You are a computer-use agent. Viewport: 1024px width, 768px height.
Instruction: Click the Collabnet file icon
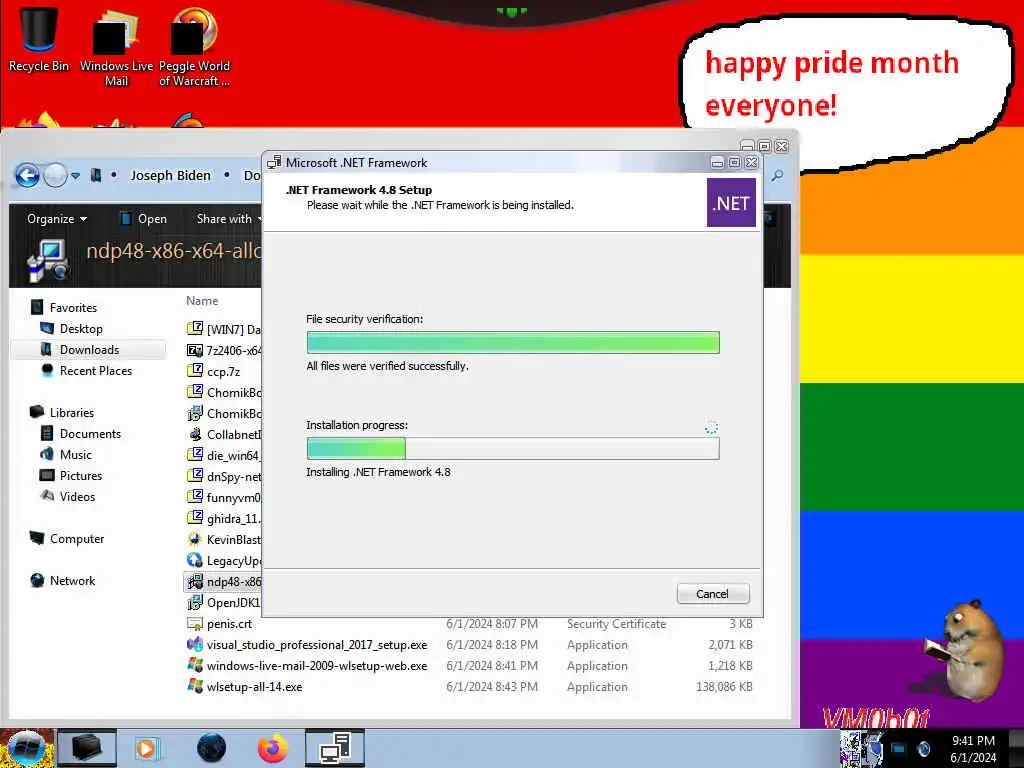pyautogui.click(x=195, y=434)
